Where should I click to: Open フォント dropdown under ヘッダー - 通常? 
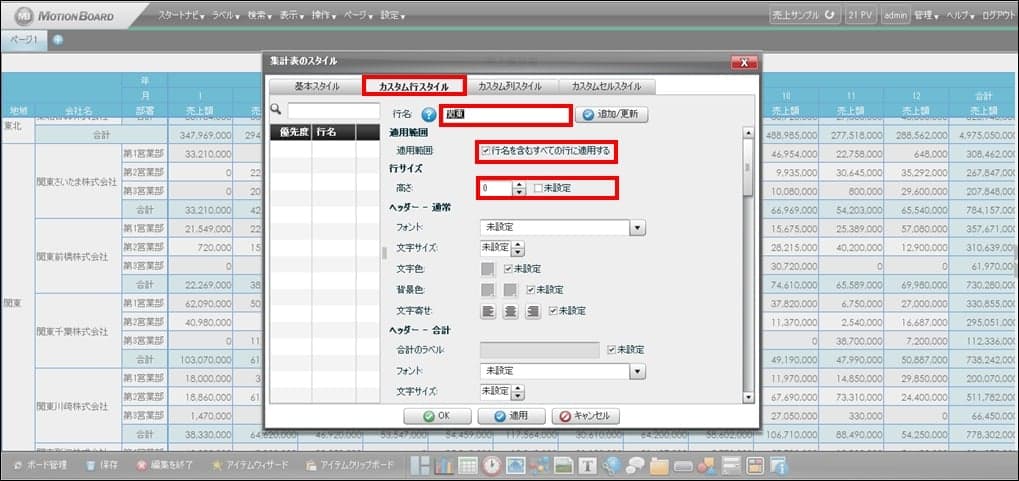[638, 228]
